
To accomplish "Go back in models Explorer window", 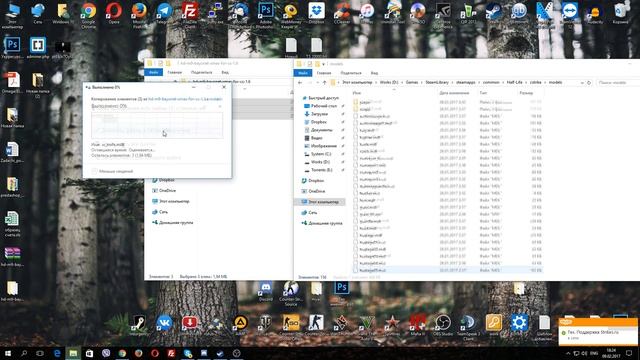I will coord(300,83).
